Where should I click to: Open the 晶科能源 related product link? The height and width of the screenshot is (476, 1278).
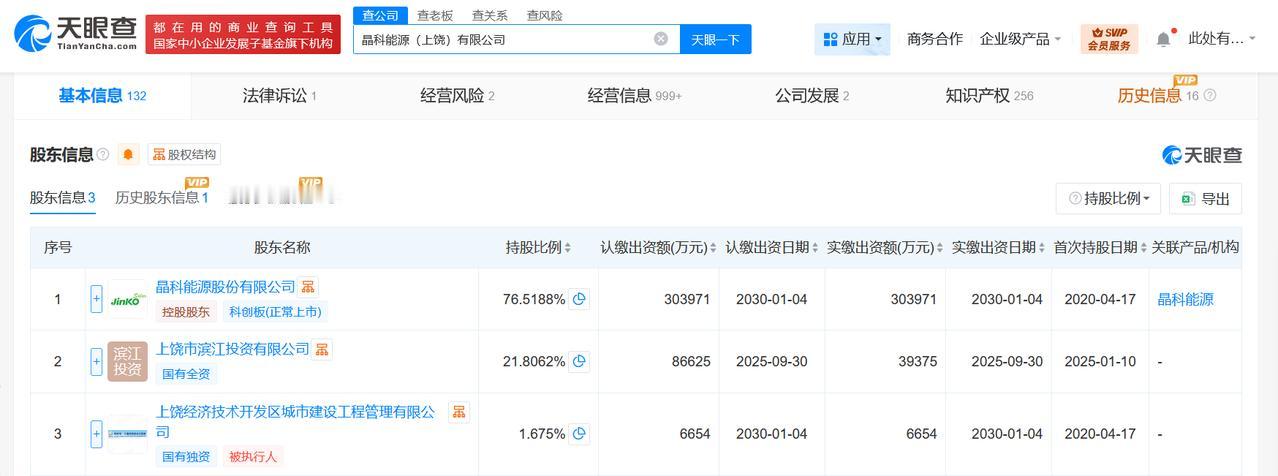coord(1185,299)
